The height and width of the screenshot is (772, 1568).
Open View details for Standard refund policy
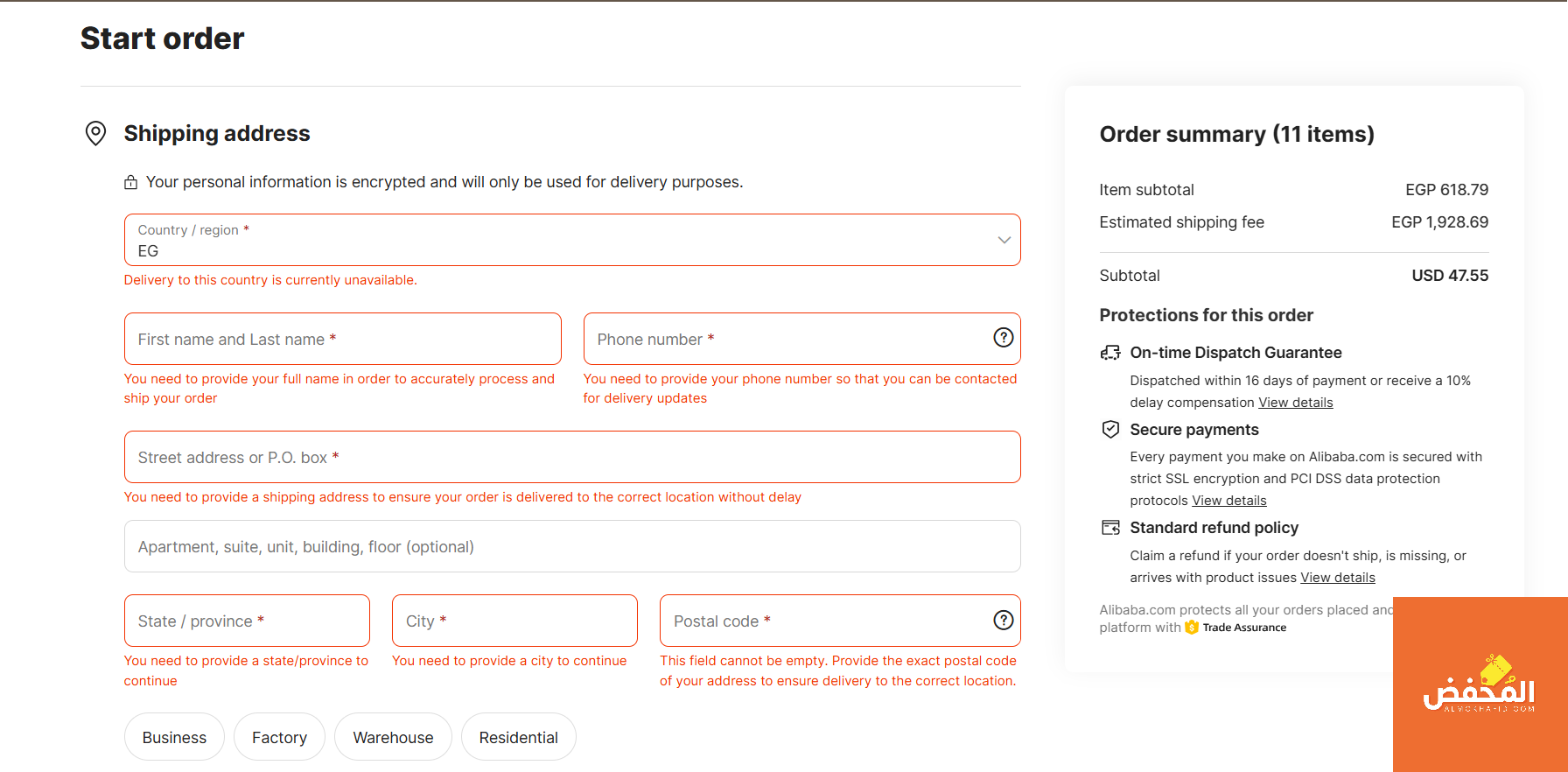pos(1338,578)
